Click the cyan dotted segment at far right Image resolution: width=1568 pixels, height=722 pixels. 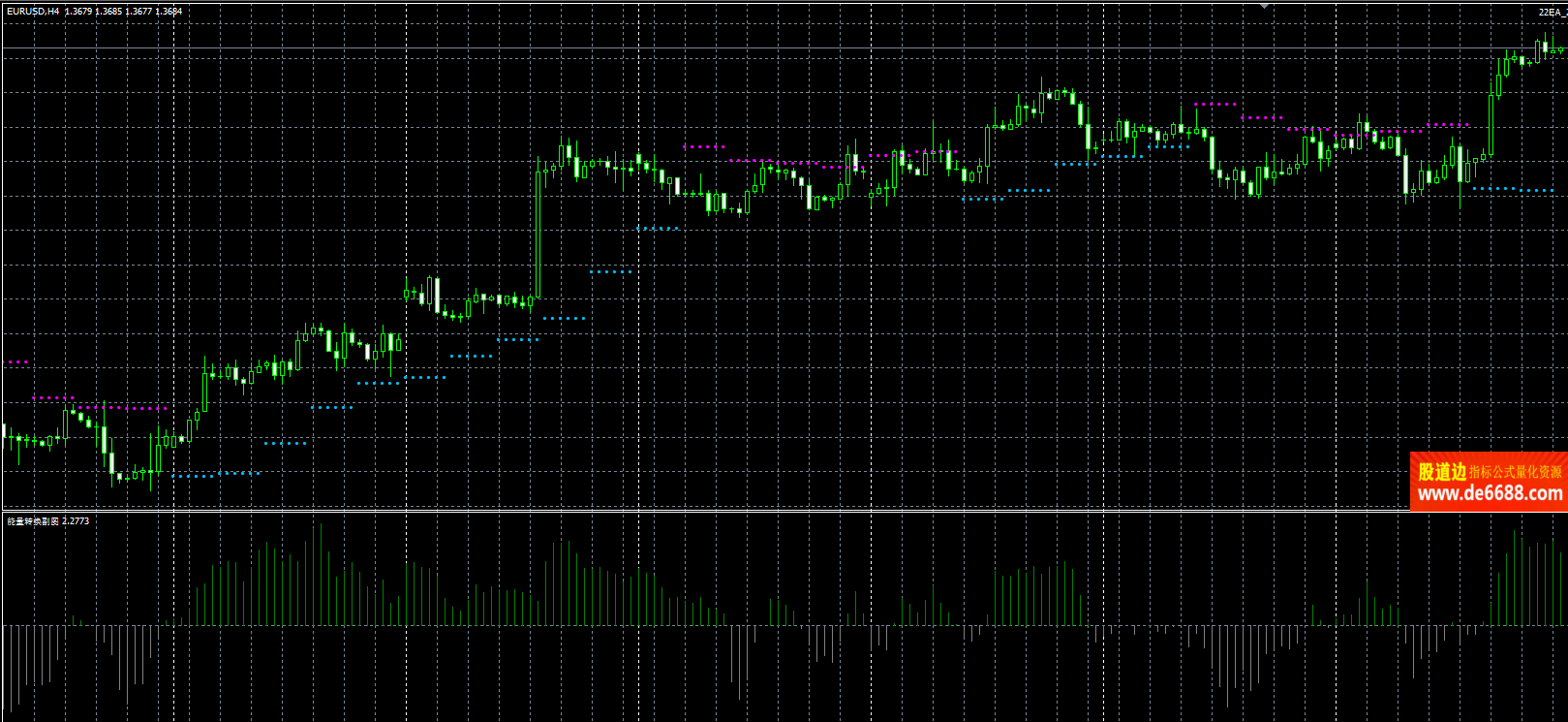coord(1511,189)
